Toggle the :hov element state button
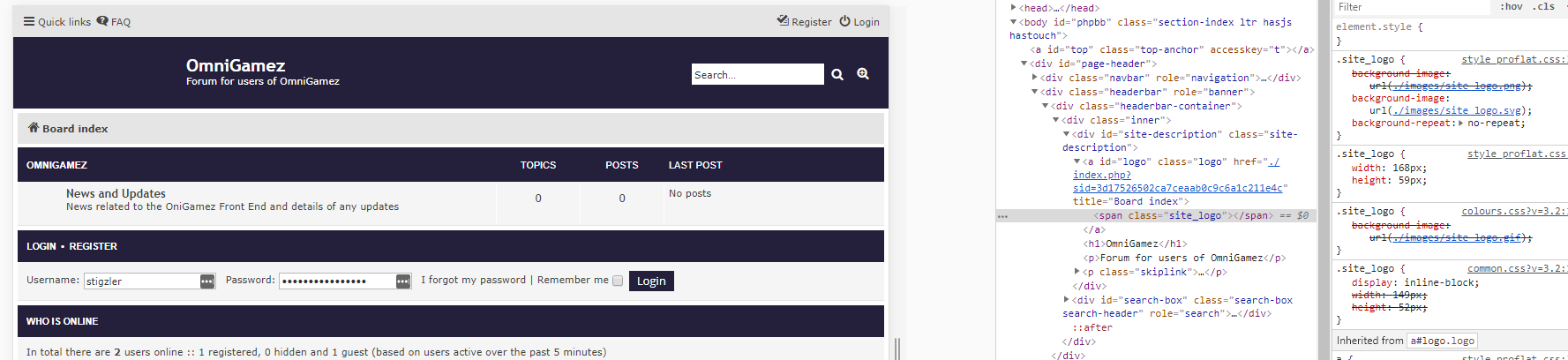 [1511, 7]
